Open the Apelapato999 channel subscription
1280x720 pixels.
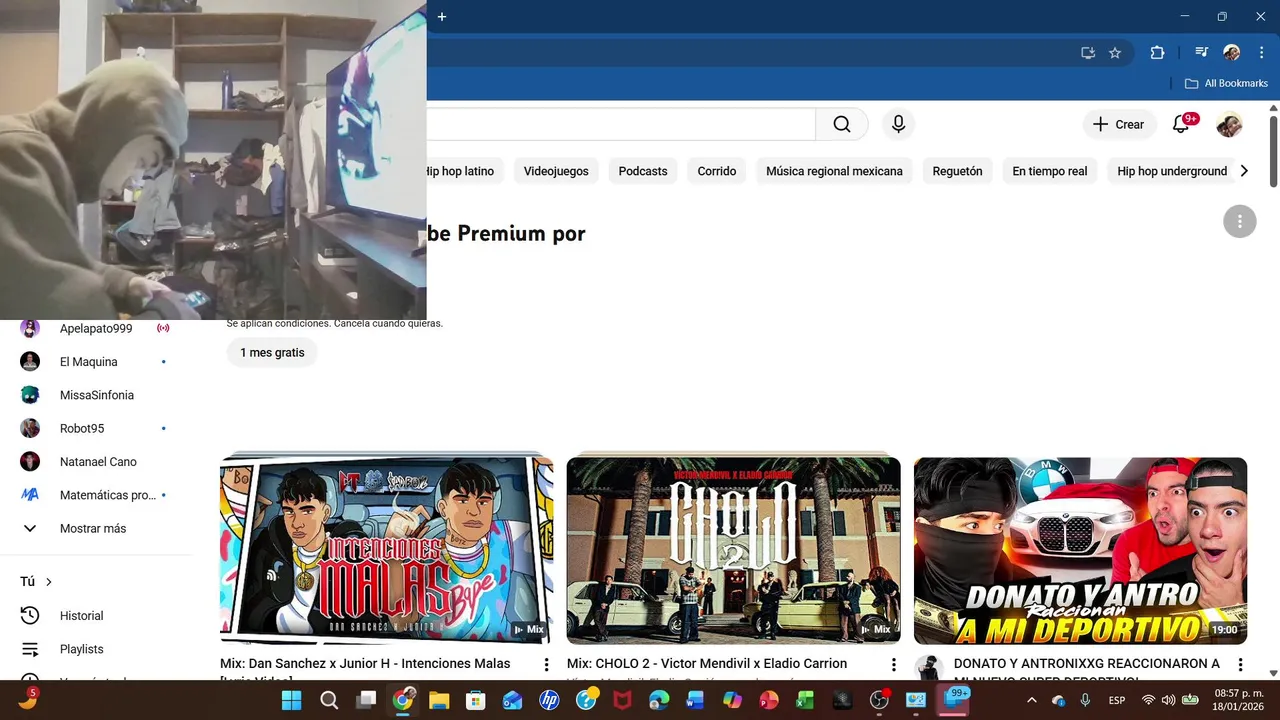coord(96,328)
